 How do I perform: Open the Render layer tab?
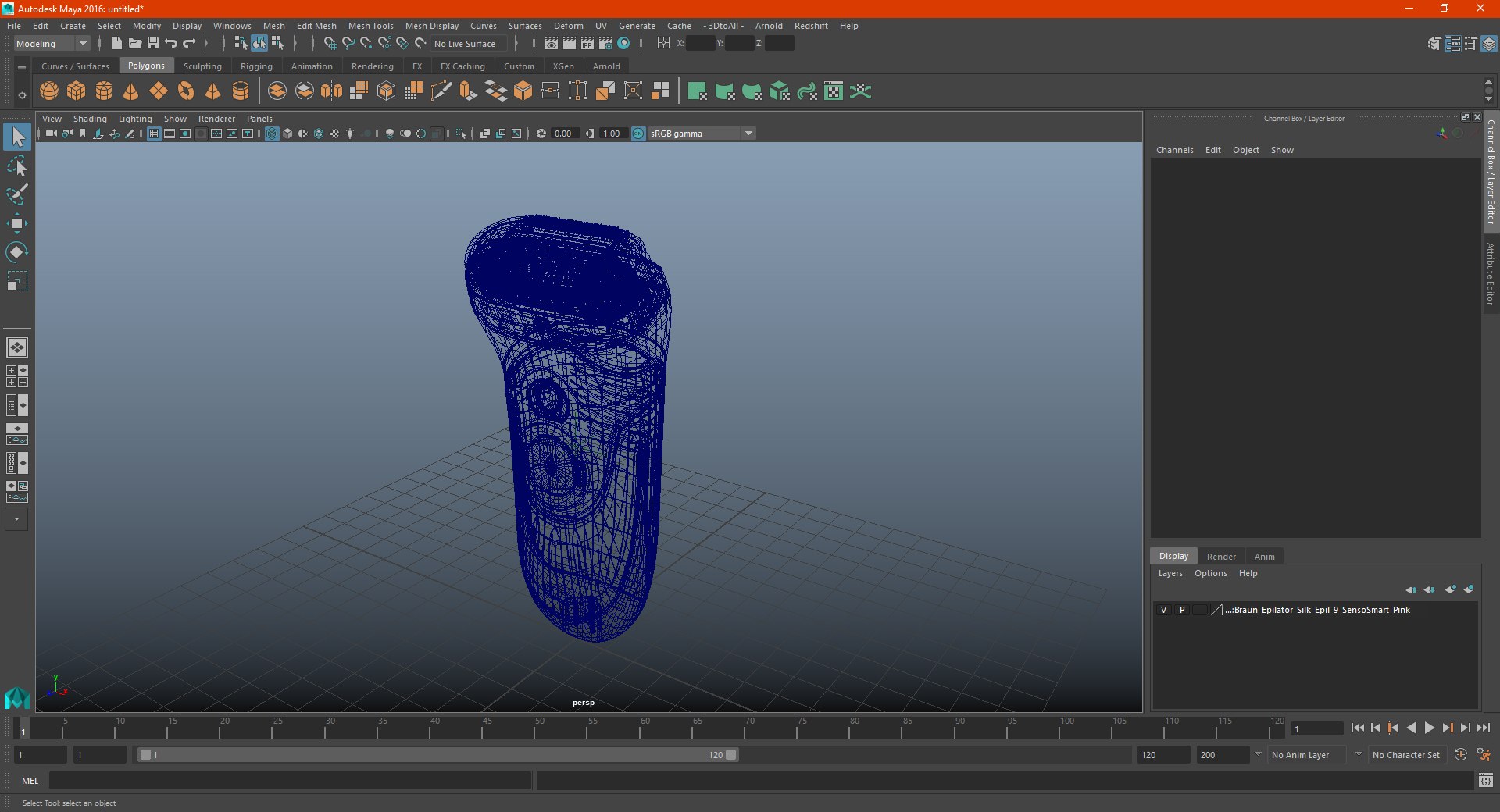1221,557
